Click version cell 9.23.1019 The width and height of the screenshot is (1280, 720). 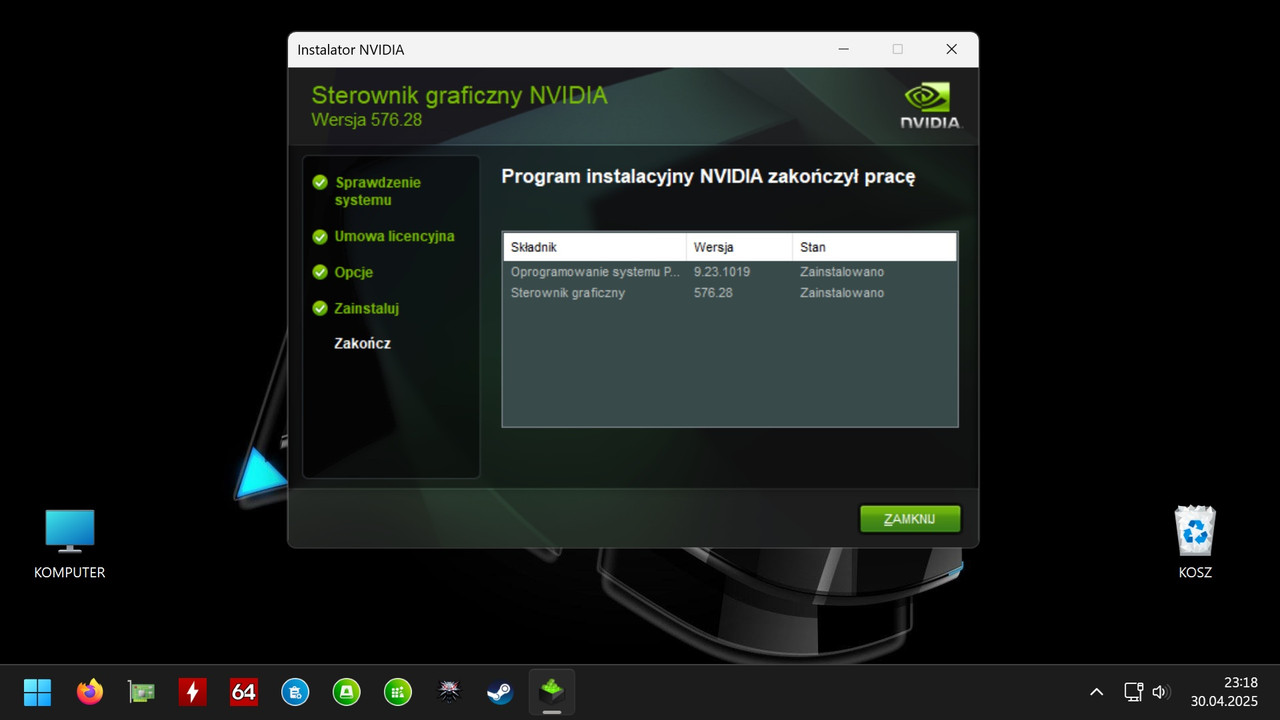click(722, 272)
